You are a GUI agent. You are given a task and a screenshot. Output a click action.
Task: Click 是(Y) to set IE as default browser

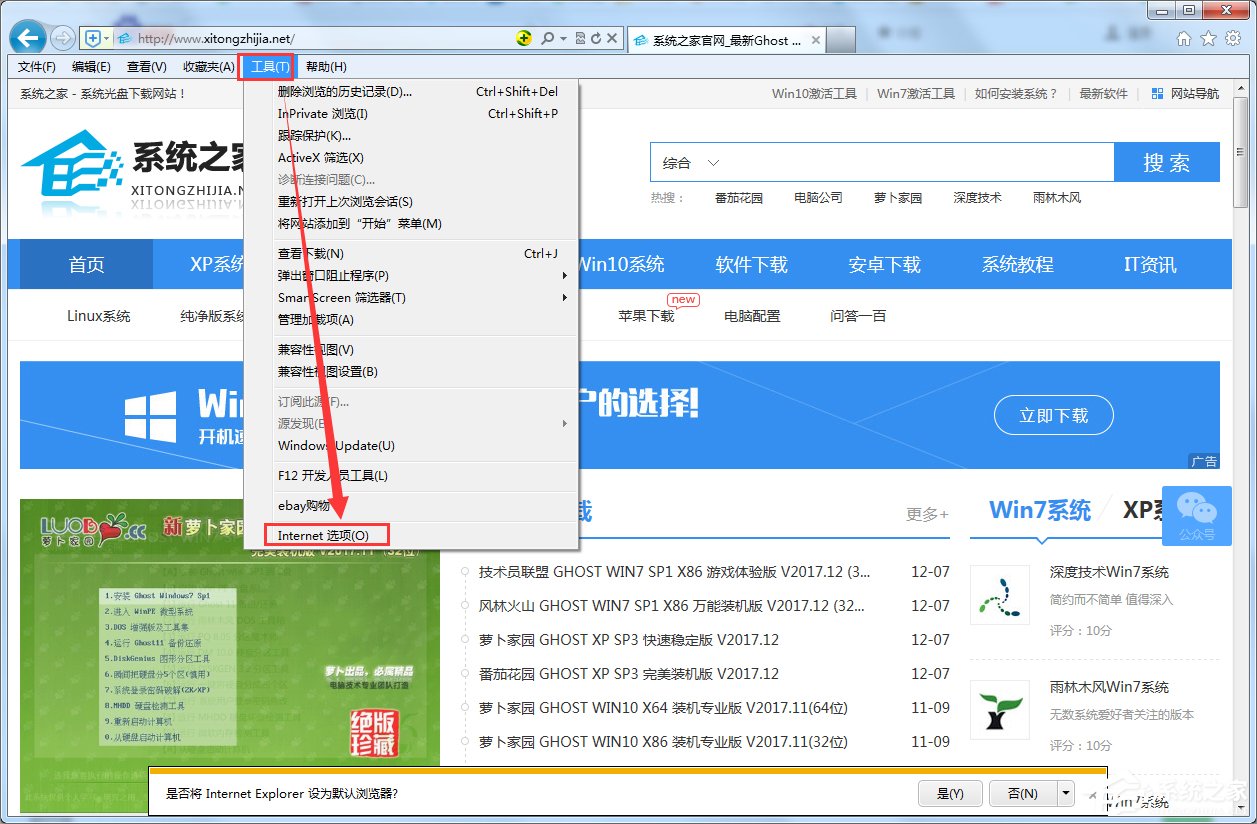949,793
